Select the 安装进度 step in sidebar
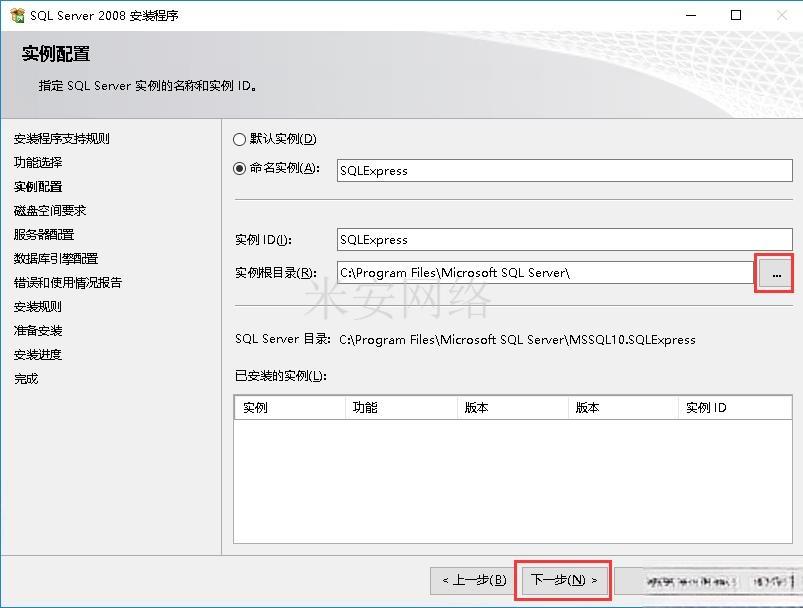Image resolution: width=803 pixels, height=608 pixels. click(38, 355)
